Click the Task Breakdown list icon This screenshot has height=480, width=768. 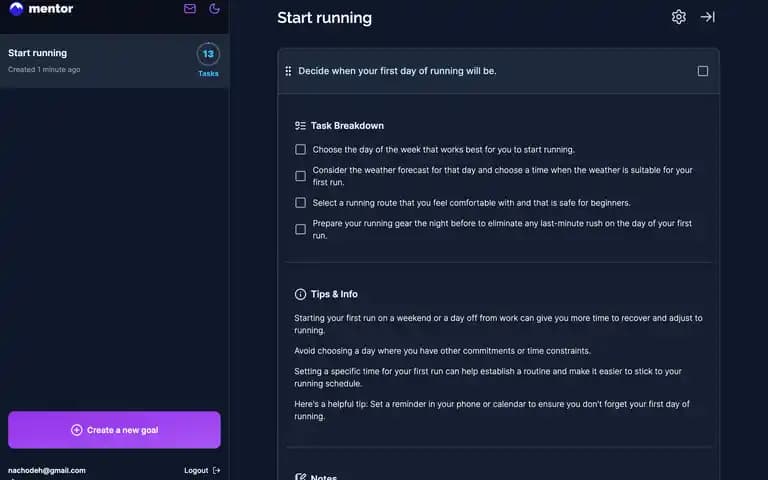(x=300, y=126)
